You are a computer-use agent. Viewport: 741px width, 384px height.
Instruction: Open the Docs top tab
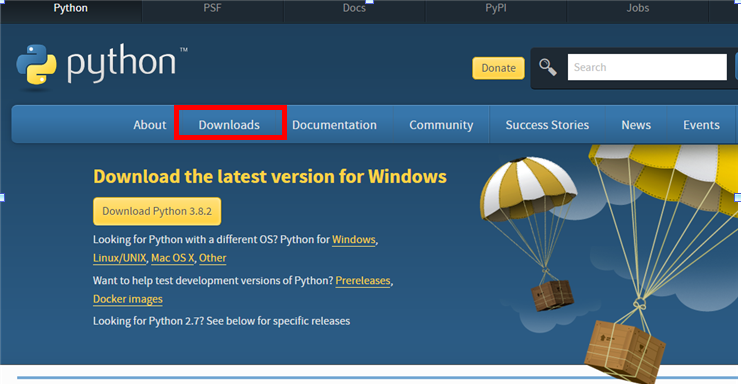pyautogui.click(x=354, y=9)
